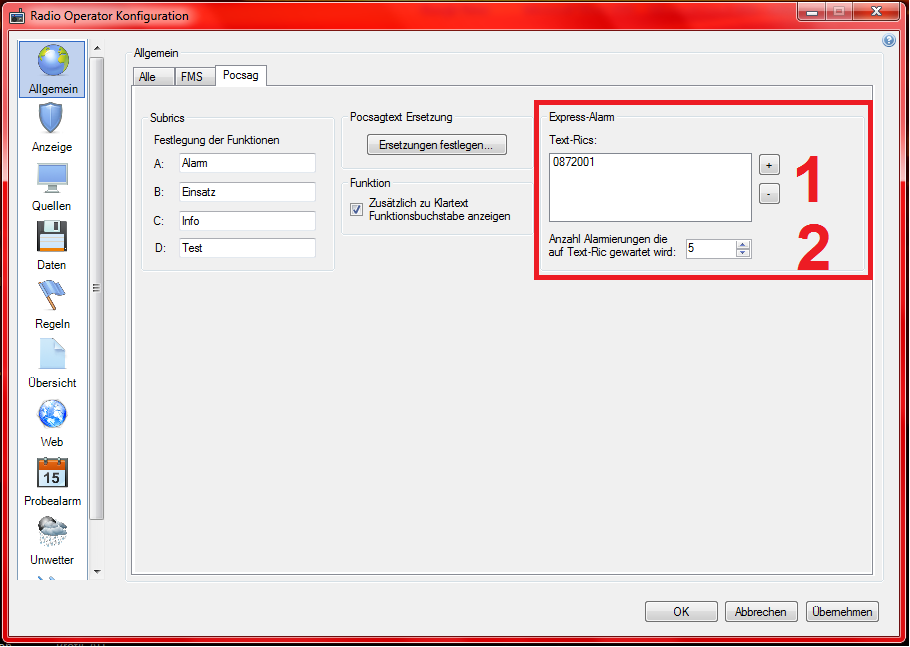
Task: Click the sidebar scroll down arrow
Action: pos(97,572)
